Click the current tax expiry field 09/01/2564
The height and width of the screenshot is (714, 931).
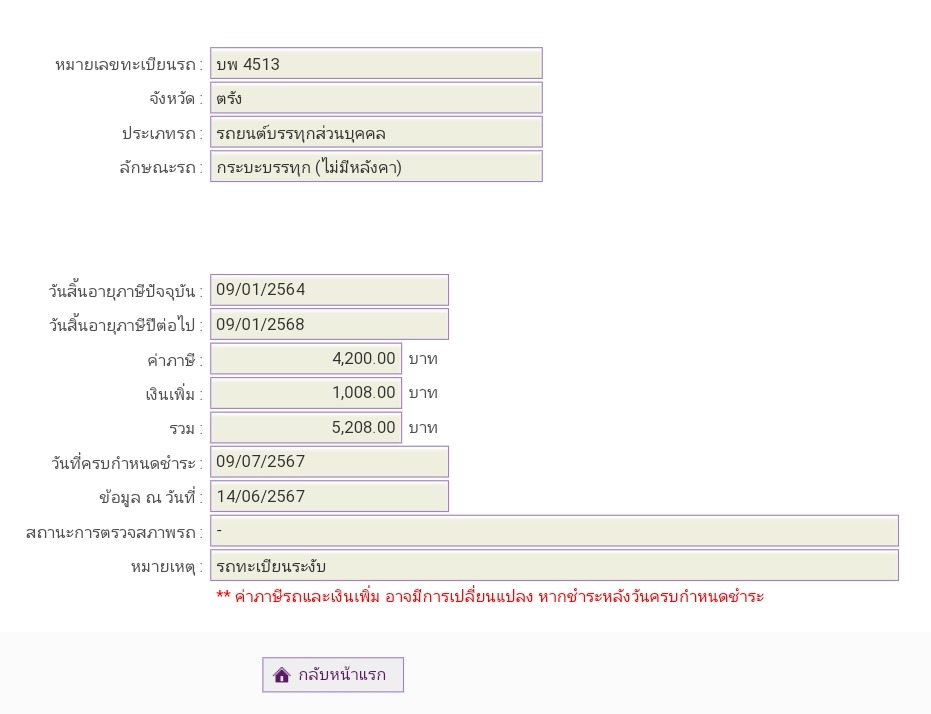coord(330,290)
